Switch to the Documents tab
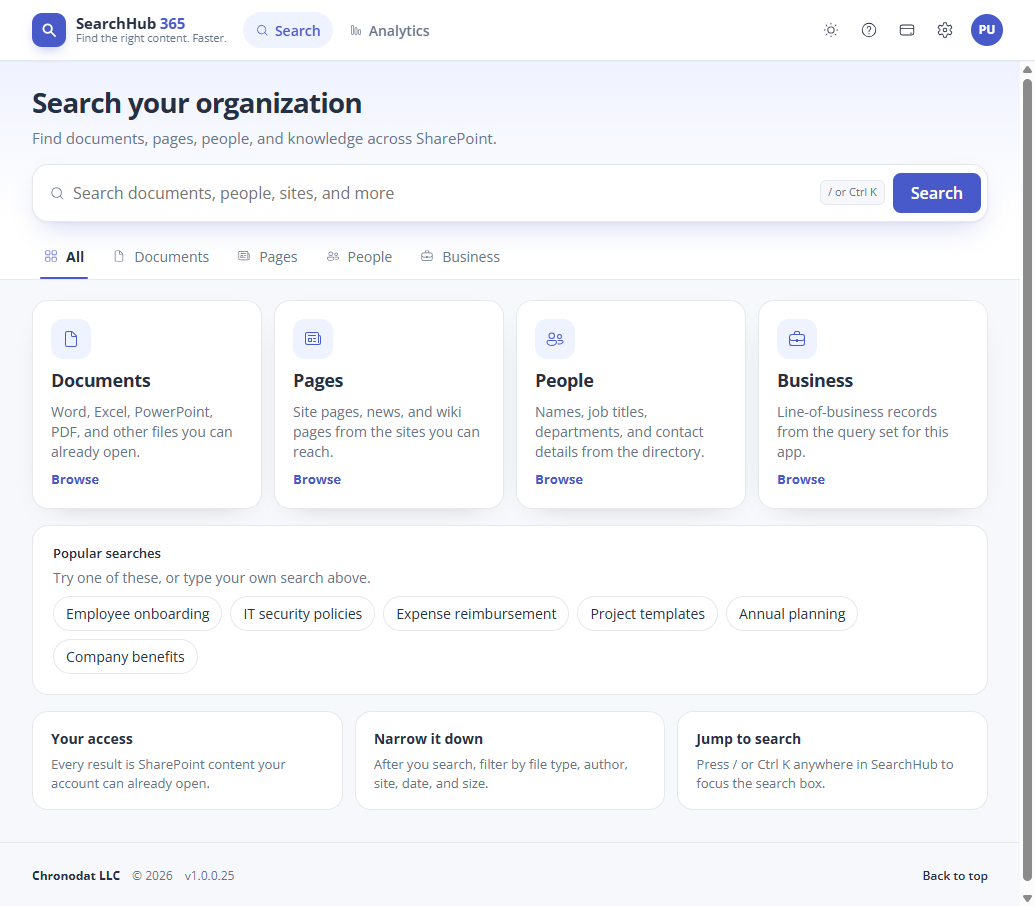Image resolution: width=1035 pixels, height=906 pixels. [x=162, y=257]
